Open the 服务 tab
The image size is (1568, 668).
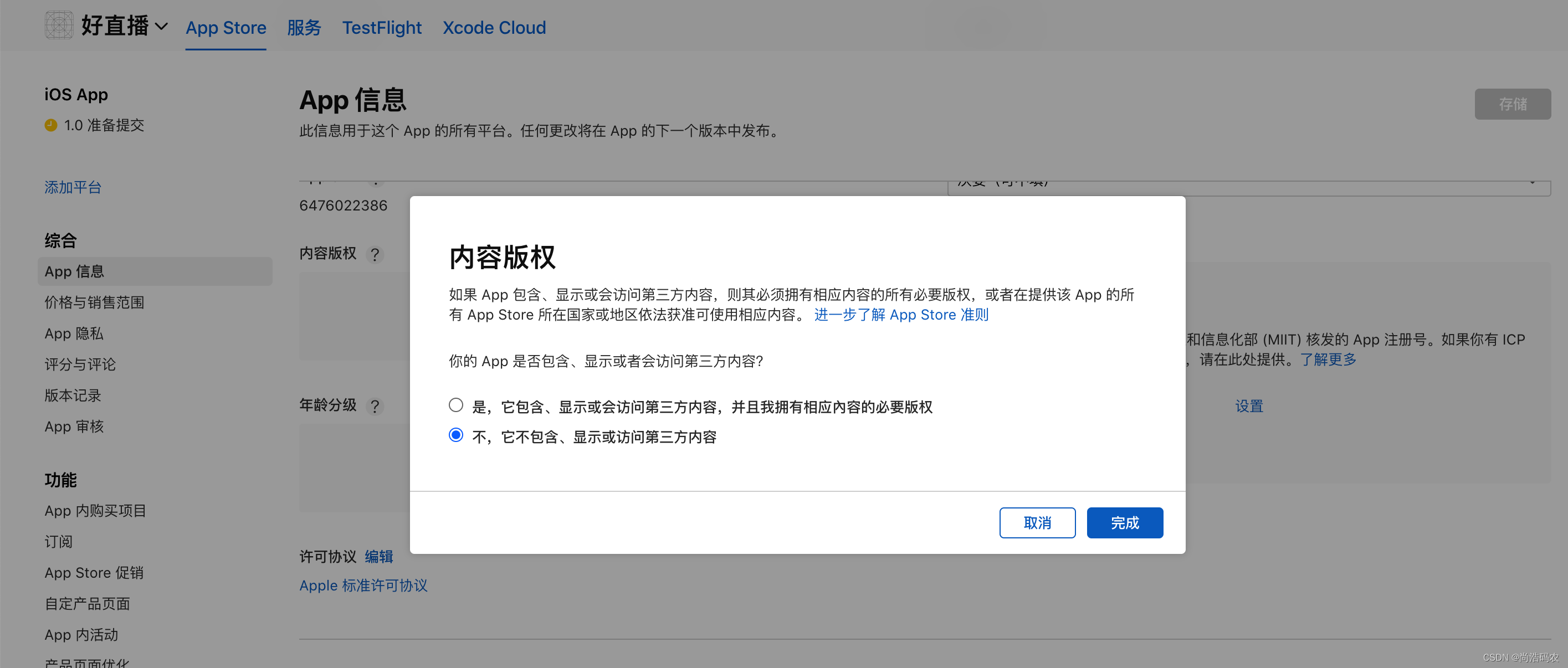[304, 27]
